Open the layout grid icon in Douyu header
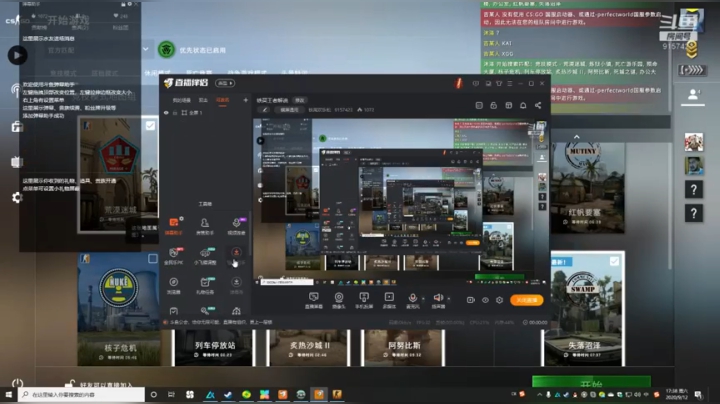This screenshot has width=720, height=404. (508, 106)
